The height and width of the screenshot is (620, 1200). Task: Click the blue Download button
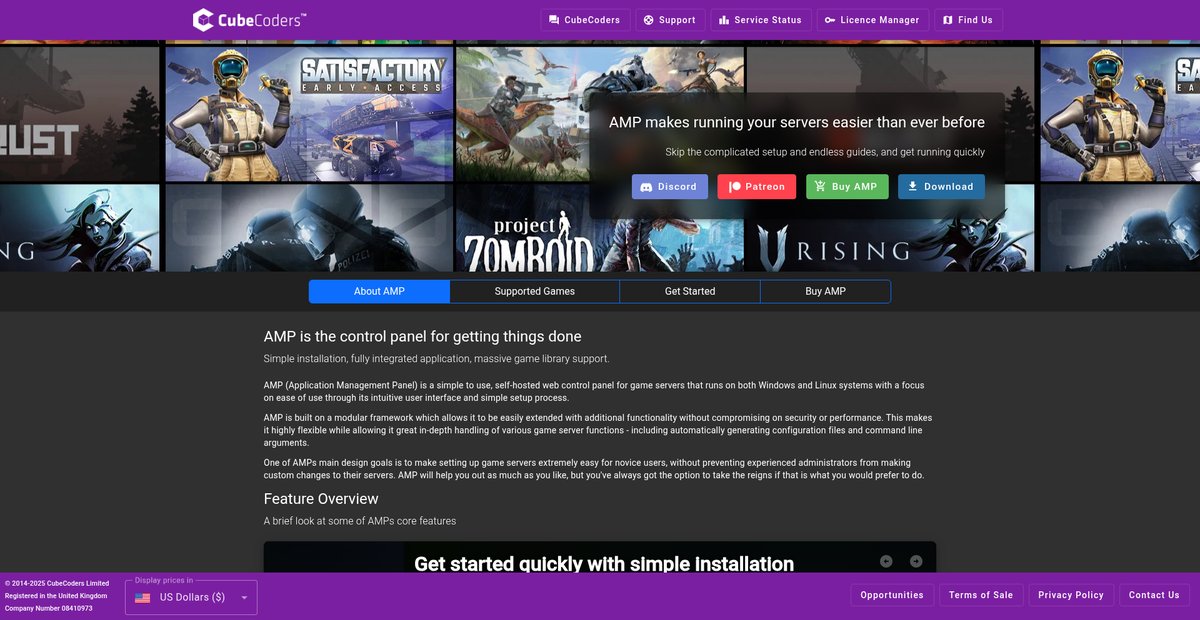pyautogui.click(x=941, y=187)
